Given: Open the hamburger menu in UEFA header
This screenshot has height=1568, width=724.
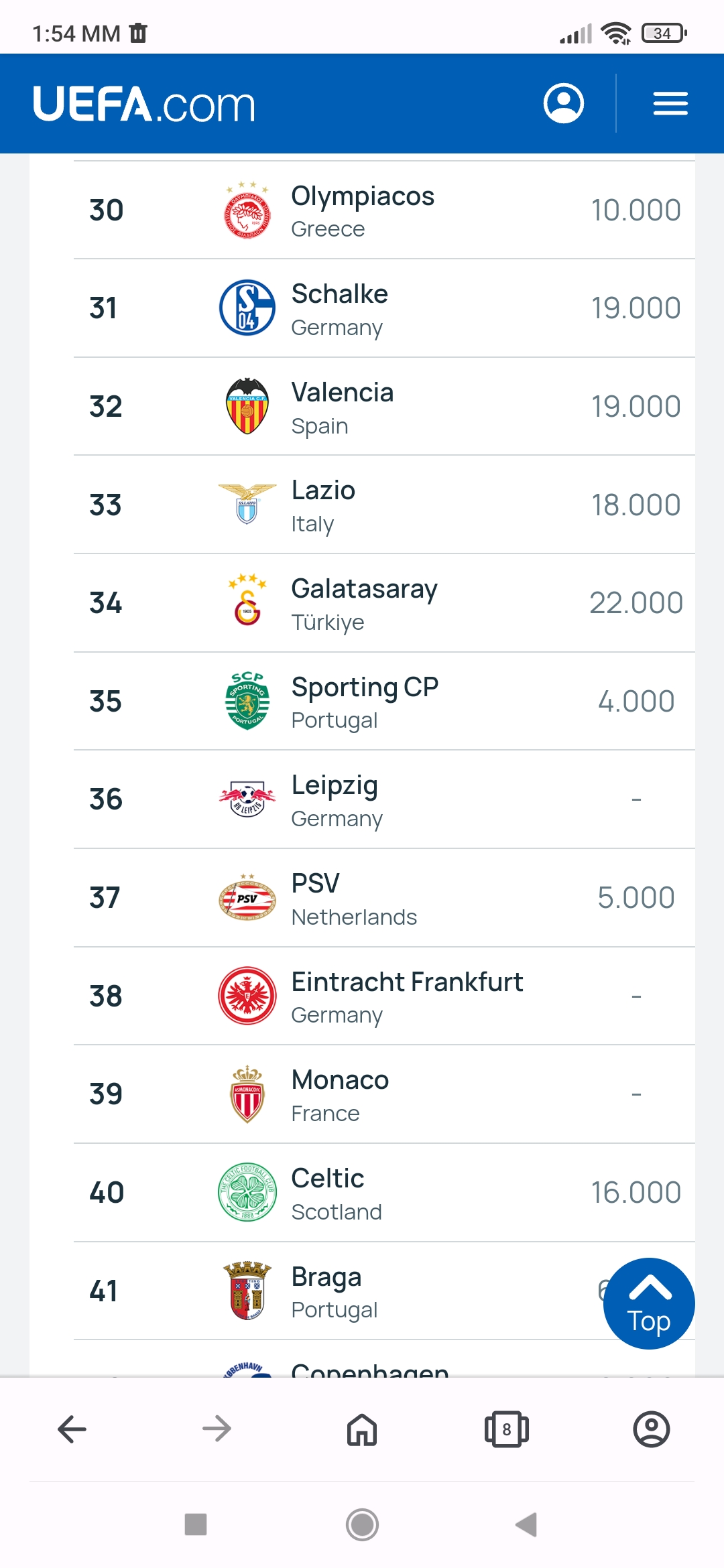Looking at the screenshot, I should 670,103.
